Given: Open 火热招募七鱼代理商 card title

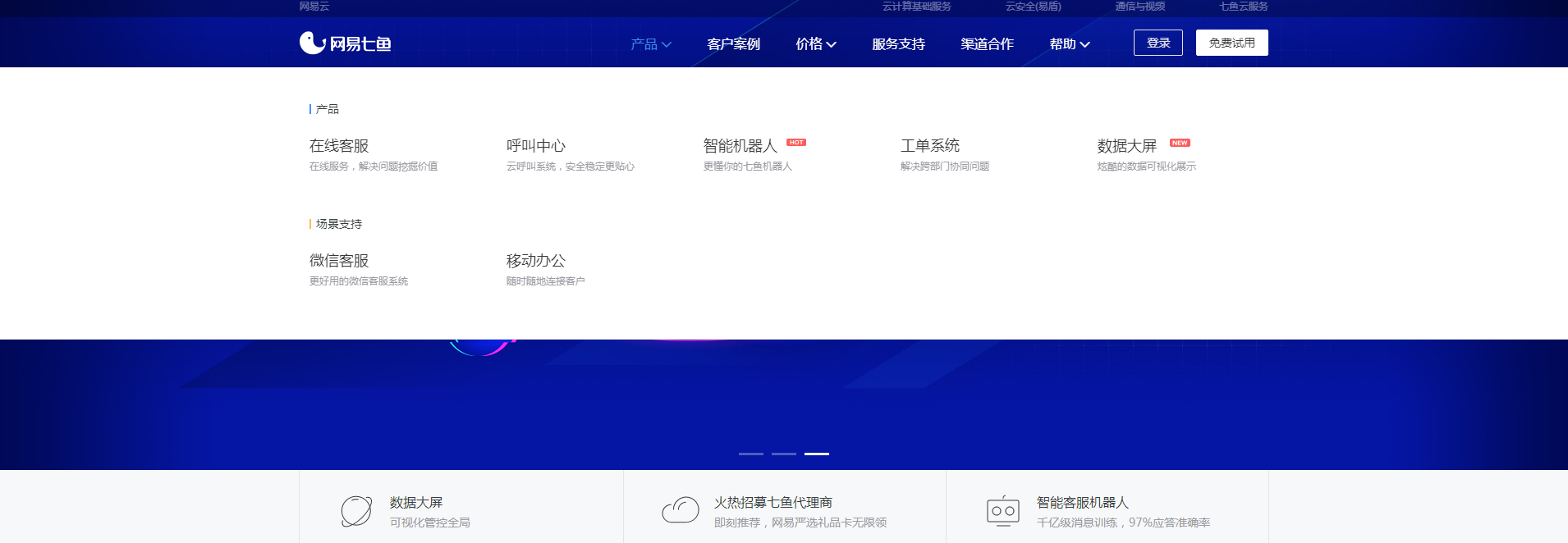Looking at the screenshot, I should coord(773,502).
